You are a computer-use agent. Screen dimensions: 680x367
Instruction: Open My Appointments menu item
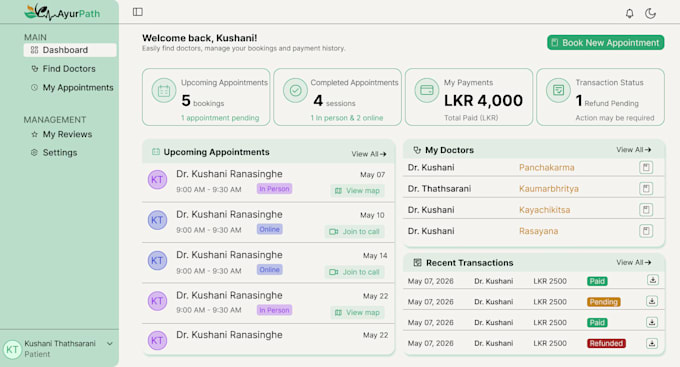(x=72, y=88)
